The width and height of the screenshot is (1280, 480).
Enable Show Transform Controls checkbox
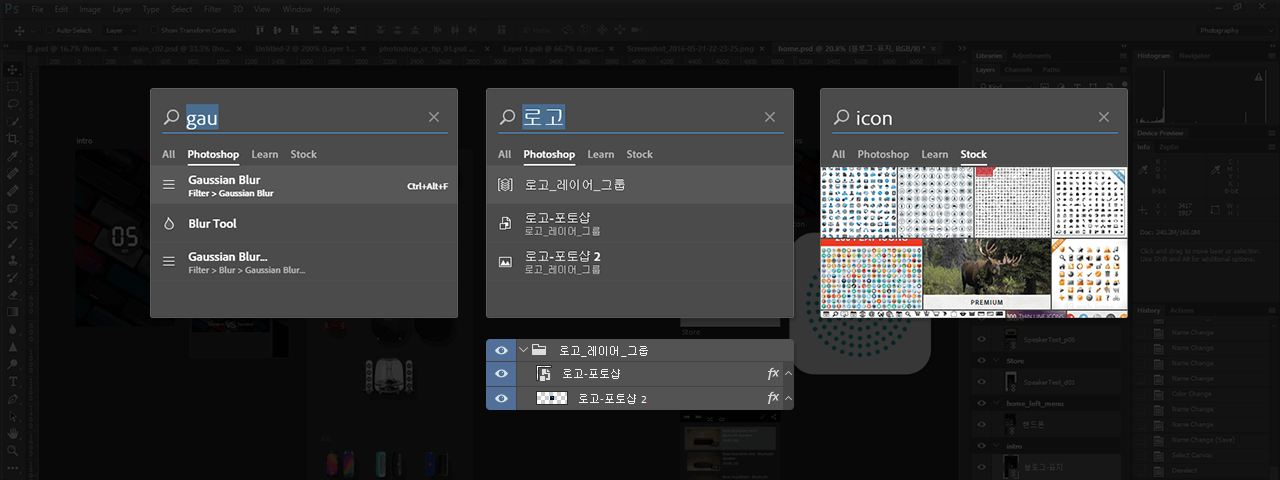click(x=154, y=31)
